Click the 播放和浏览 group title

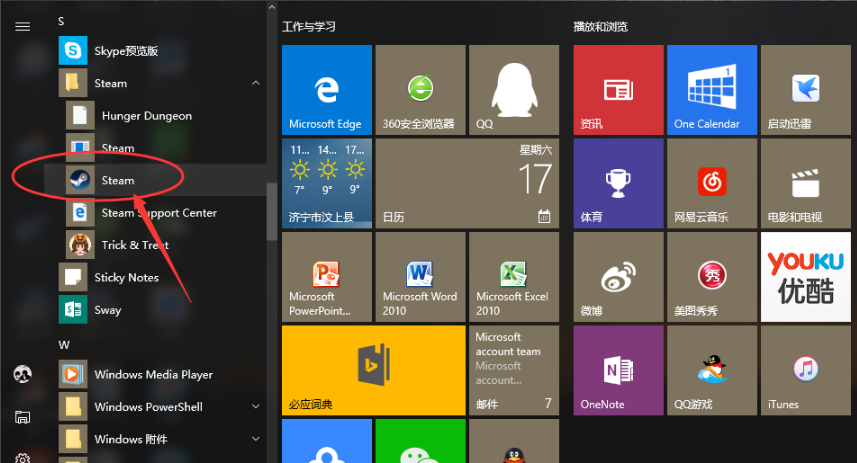(600, 26)
